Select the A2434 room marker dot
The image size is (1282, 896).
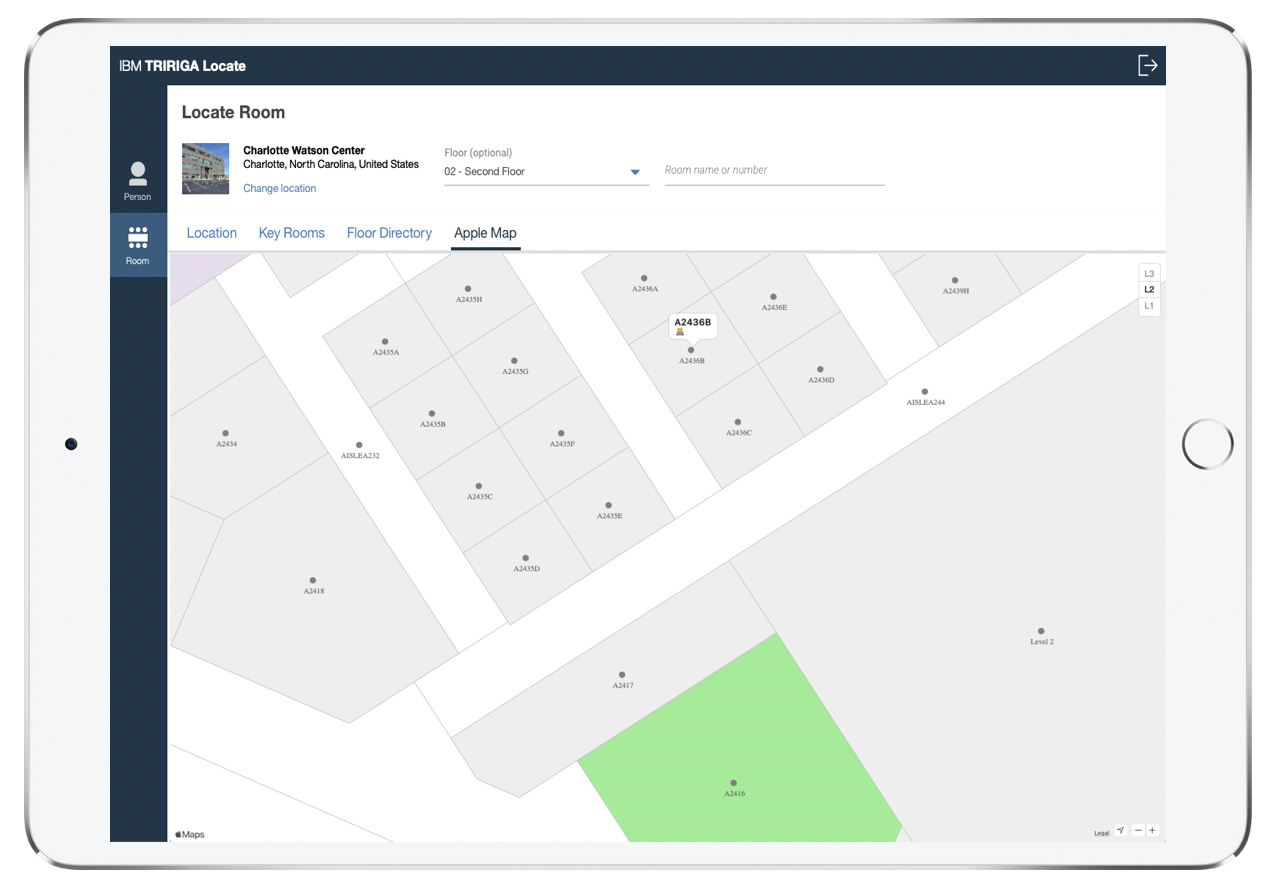tap(226, 434)
